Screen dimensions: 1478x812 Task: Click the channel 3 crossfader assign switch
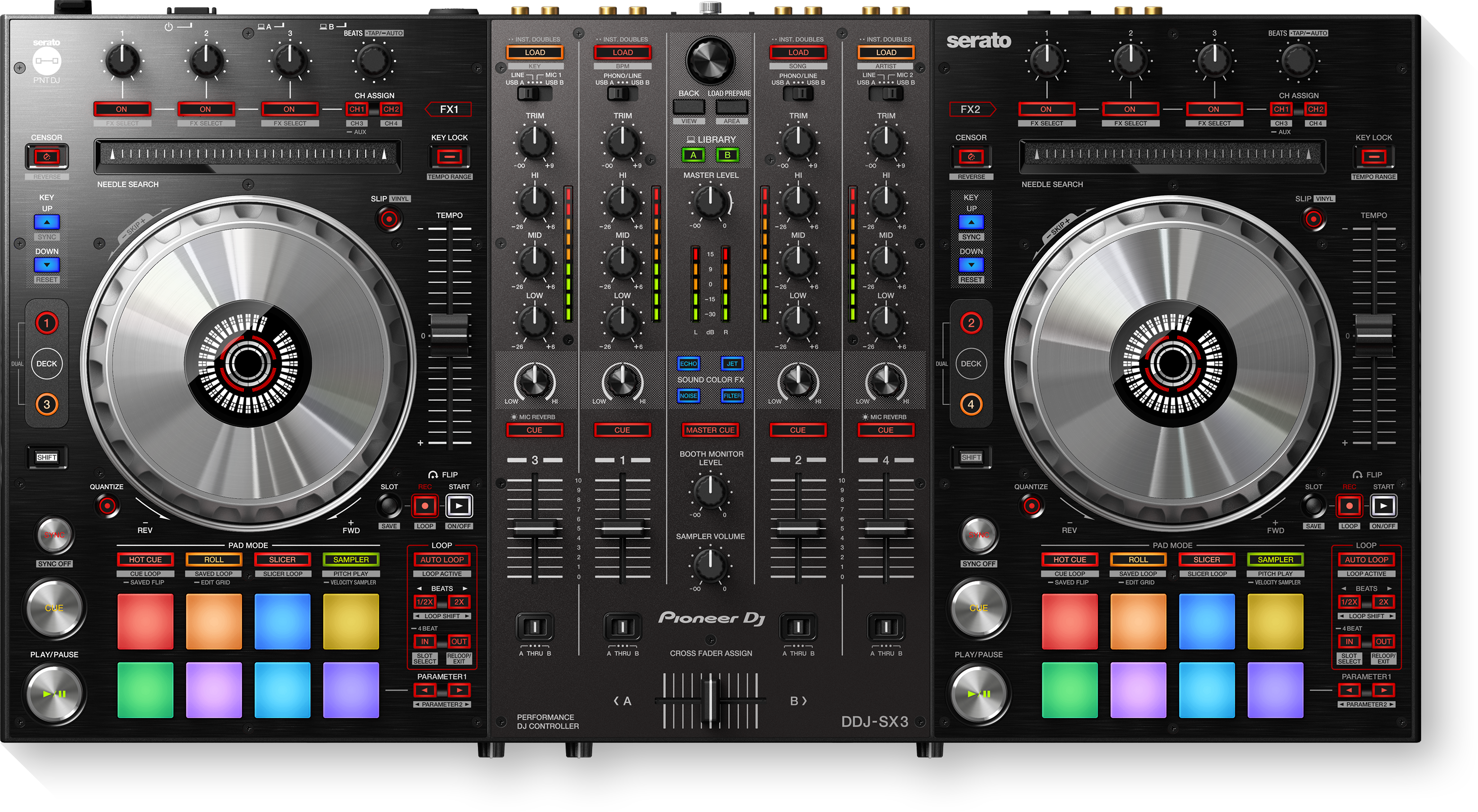[535, 627]
